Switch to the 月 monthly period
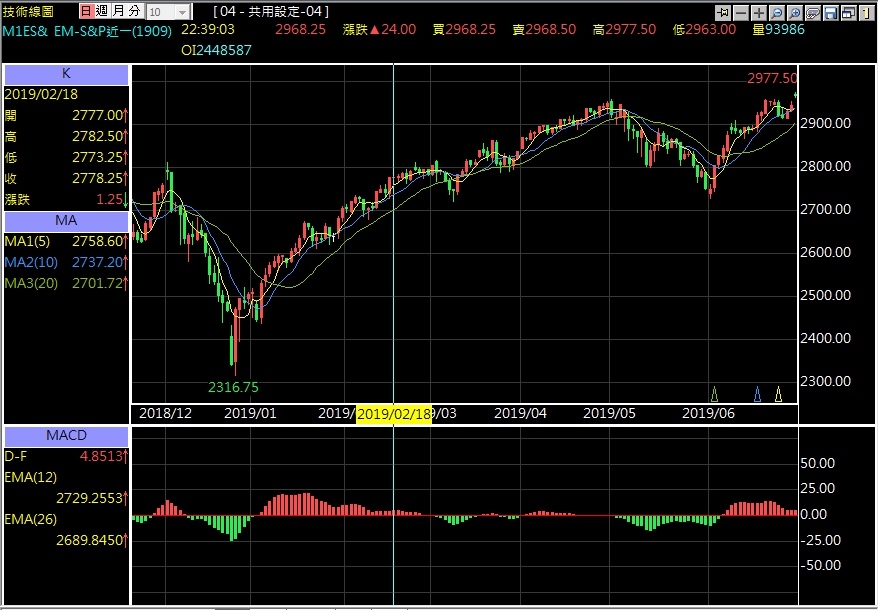The image size is (878, 610). tap(118, 11)
